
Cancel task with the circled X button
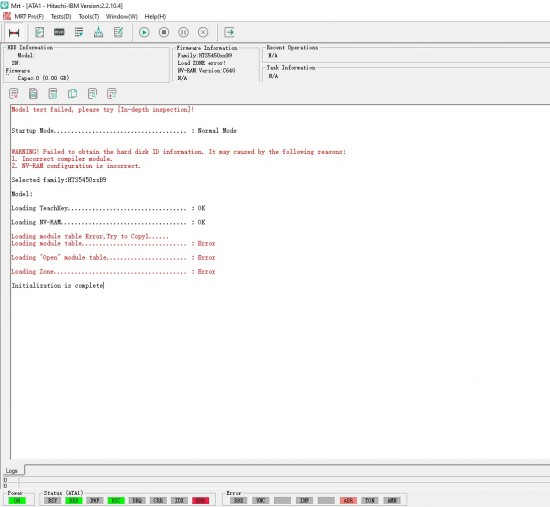point(203,32)
